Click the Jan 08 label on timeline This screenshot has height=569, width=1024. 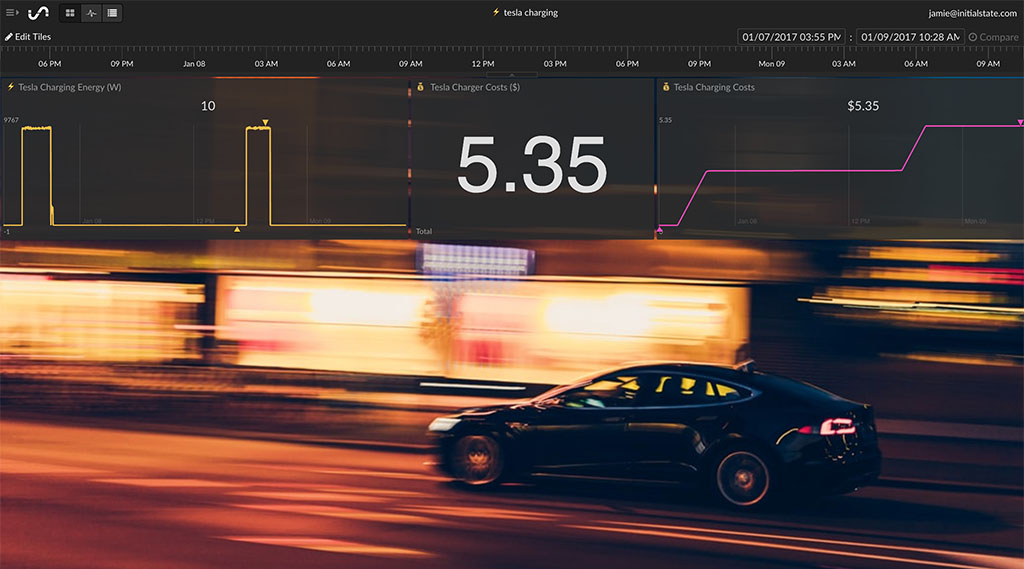coord(194,63)
